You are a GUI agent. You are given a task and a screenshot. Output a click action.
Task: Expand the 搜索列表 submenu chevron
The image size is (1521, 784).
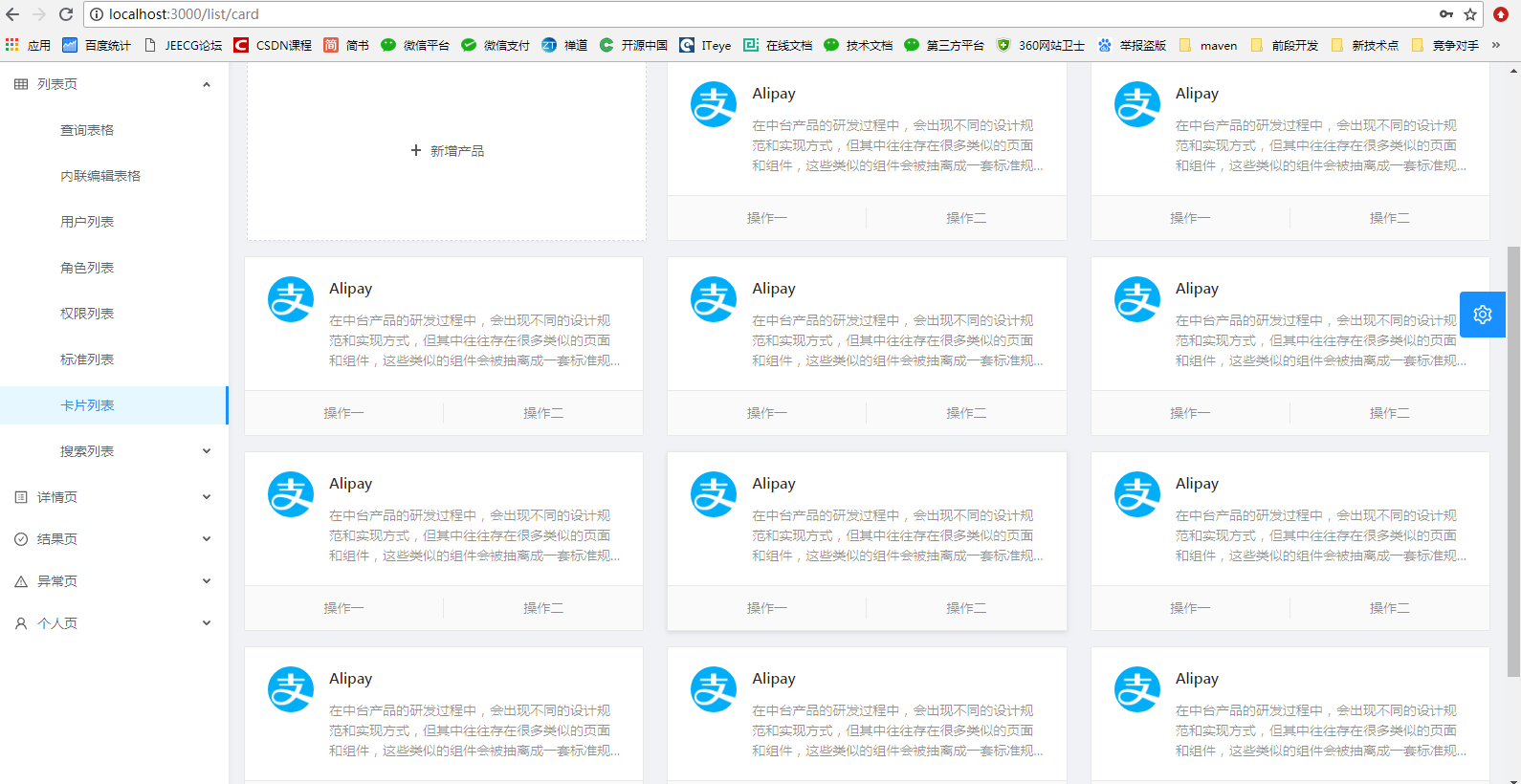point(207,451)
